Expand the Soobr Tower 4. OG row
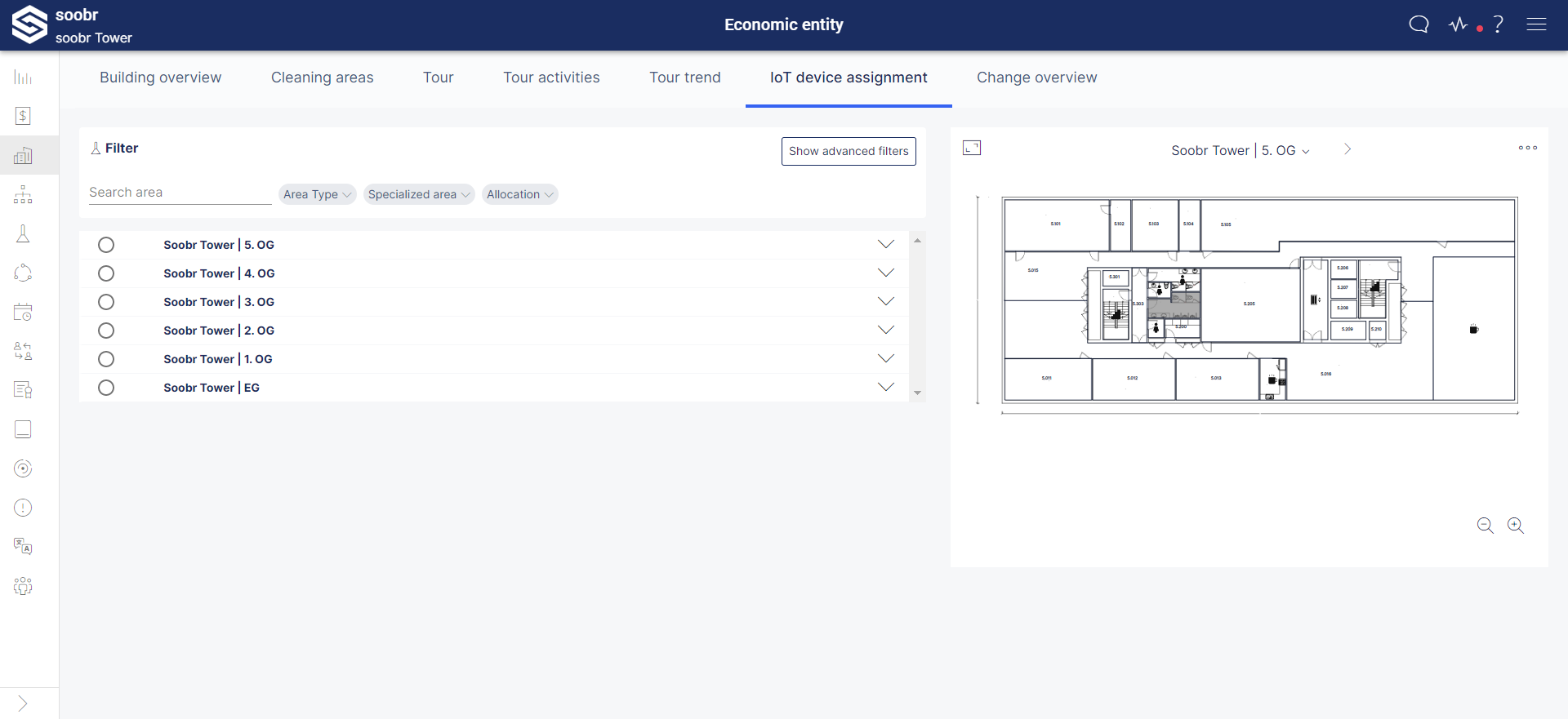1568x719 pixels. point(886,273)
